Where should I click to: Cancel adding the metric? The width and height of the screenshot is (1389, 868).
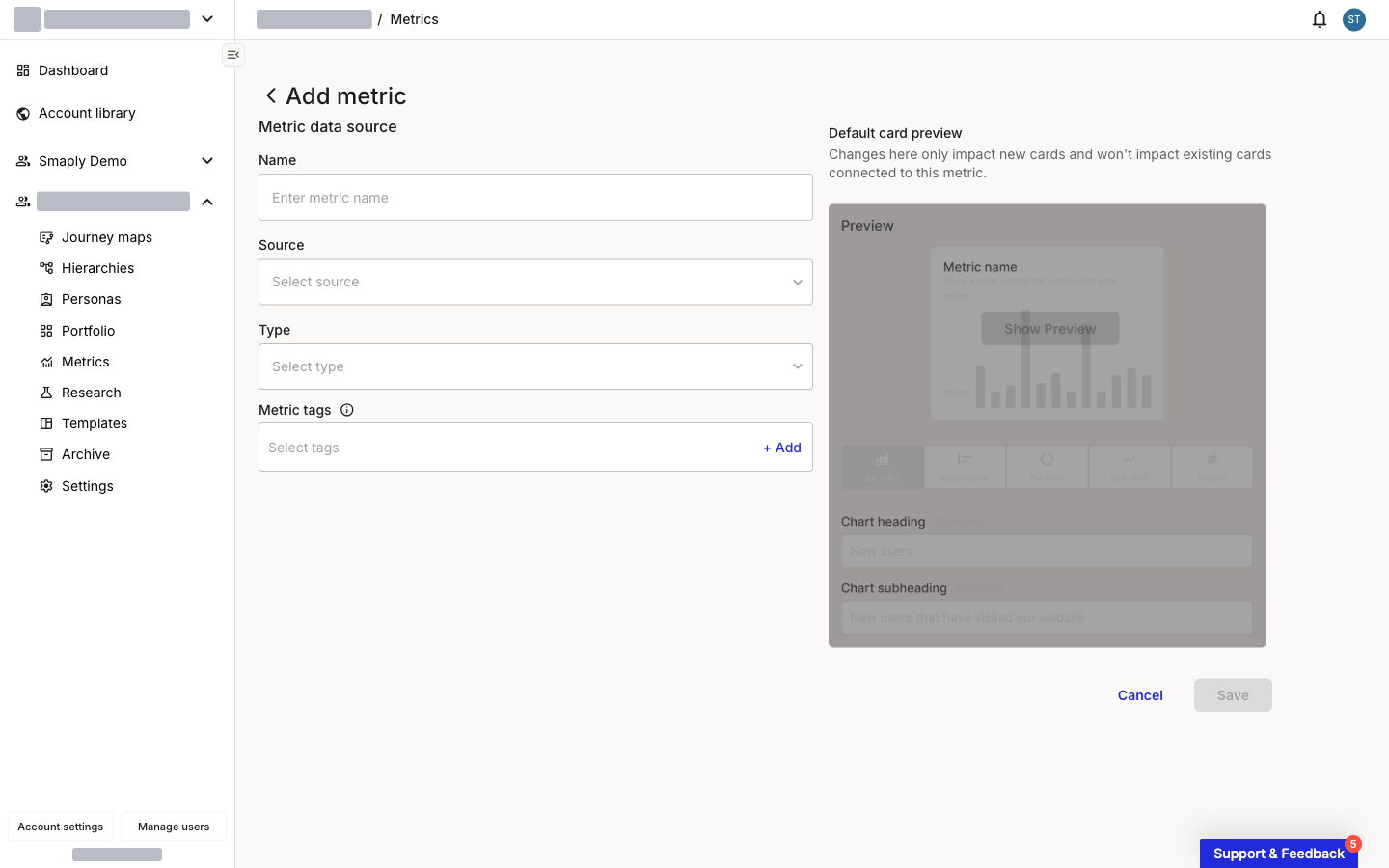[x=1140, y=695]
